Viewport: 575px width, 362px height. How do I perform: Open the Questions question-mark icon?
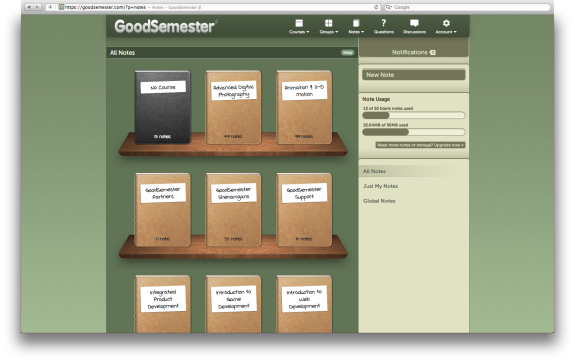point(384,23)
